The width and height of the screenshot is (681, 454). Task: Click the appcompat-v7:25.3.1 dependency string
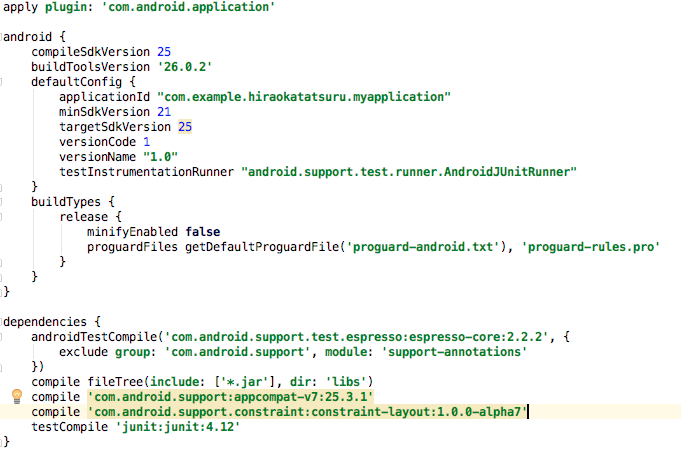tap(230, 396)
